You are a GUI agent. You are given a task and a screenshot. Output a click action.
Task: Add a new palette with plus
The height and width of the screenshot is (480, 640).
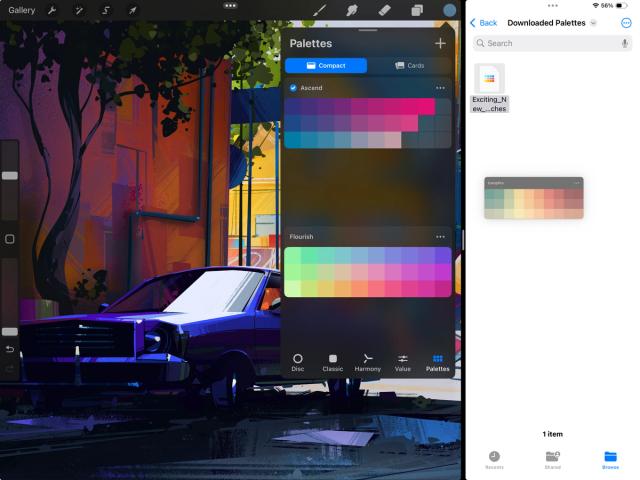pos(440,43)
